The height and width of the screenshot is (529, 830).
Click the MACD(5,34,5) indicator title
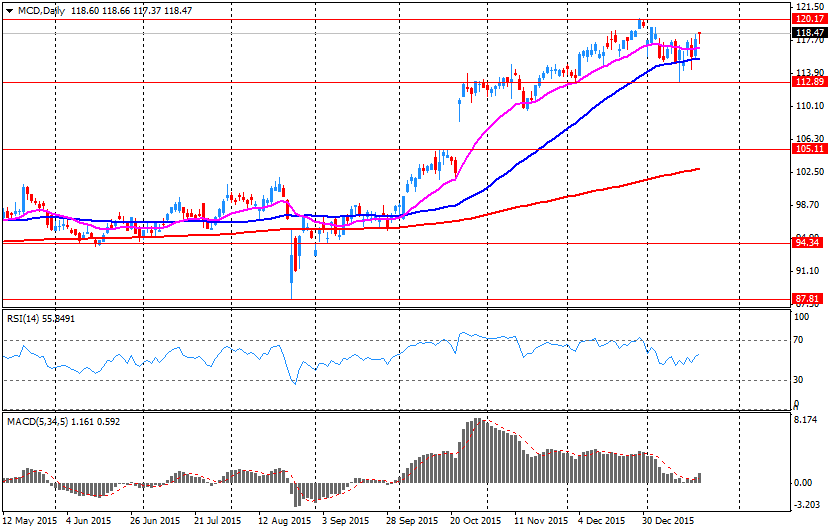pos(37,422)
